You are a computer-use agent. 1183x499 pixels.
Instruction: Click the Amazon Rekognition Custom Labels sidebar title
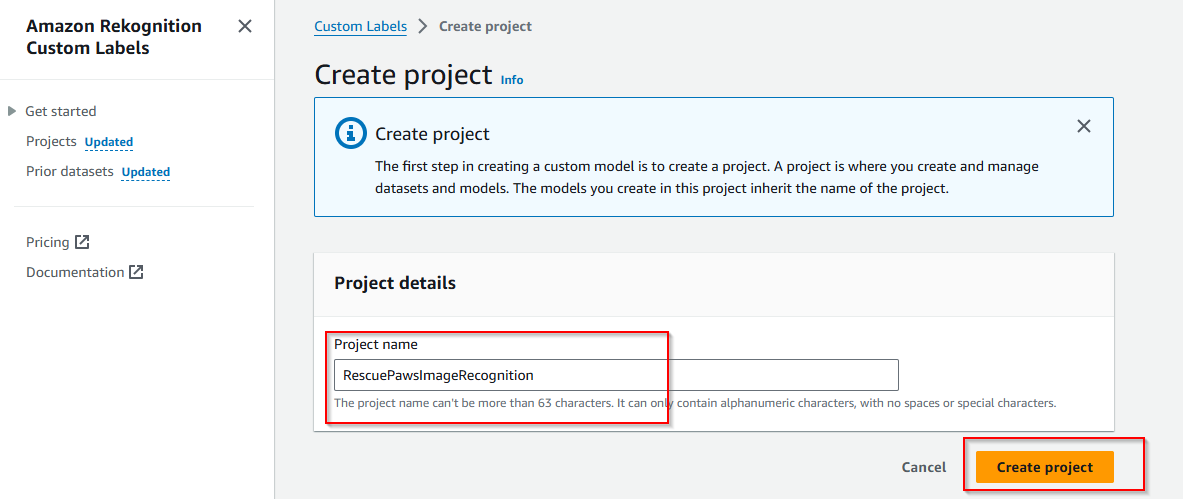[114, 37]
